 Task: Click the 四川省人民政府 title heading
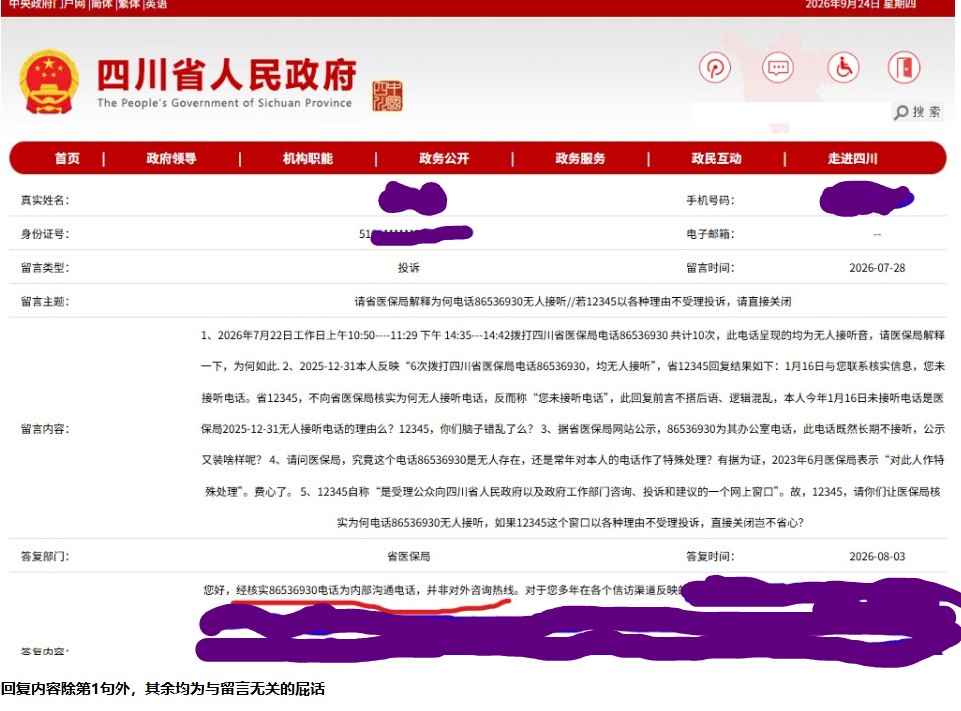click(227, 75)
